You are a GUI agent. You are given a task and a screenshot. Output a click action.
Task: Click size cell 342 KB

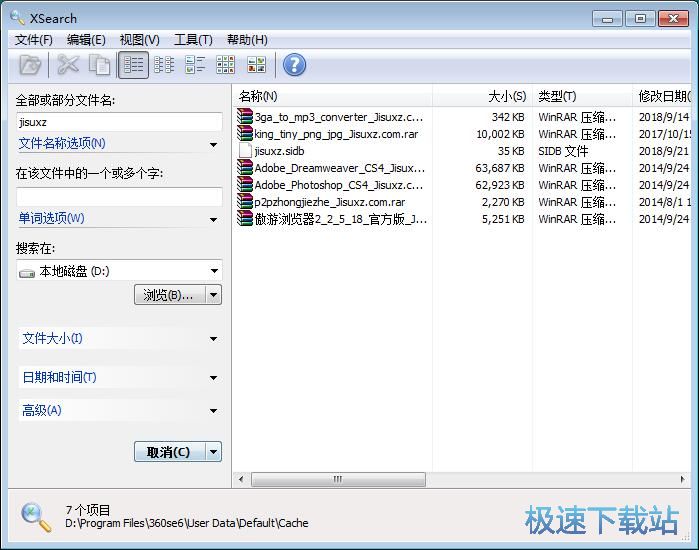pyautogui.click(x=508, y=117)
